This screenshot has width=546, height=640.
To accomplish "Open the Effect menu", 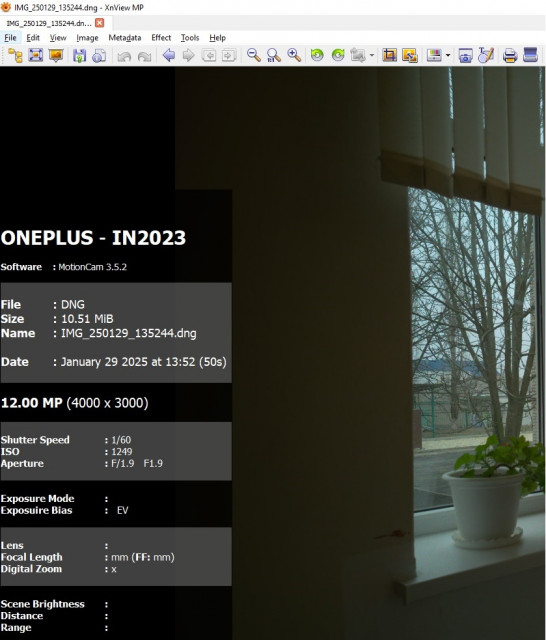I will click(x=161, y=38).
